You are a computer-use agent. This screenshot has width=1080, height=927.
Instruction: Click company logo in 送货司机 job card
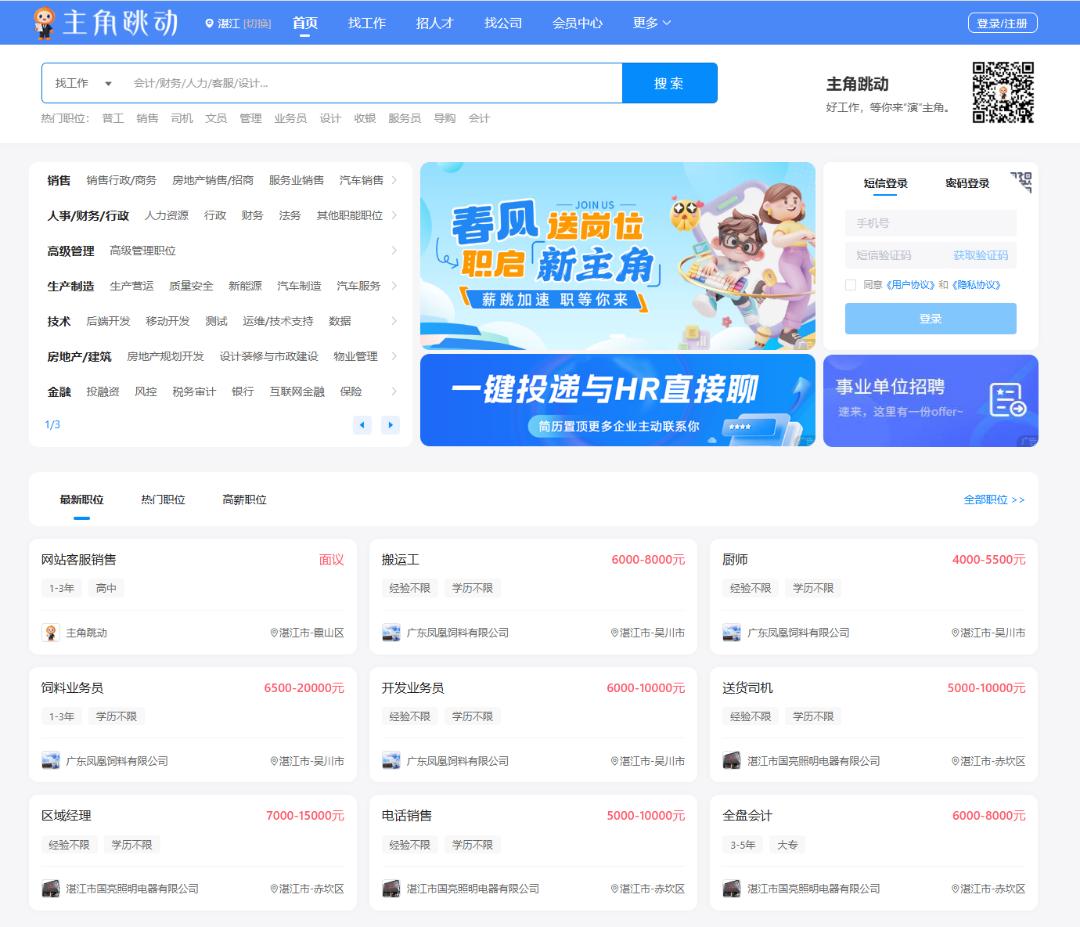click(x=732, y=761)
